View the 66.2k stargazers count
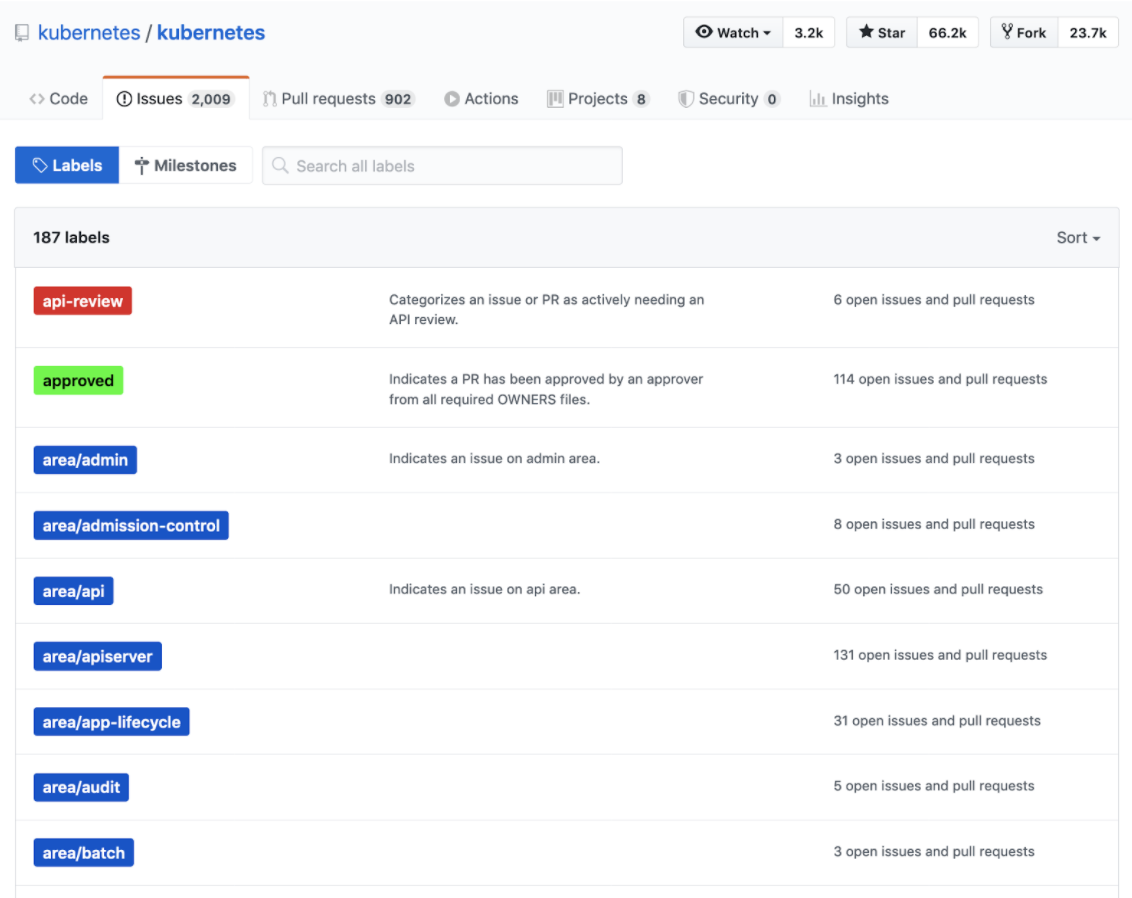This screenshot has width=1132, height=898. pos(947,32)
